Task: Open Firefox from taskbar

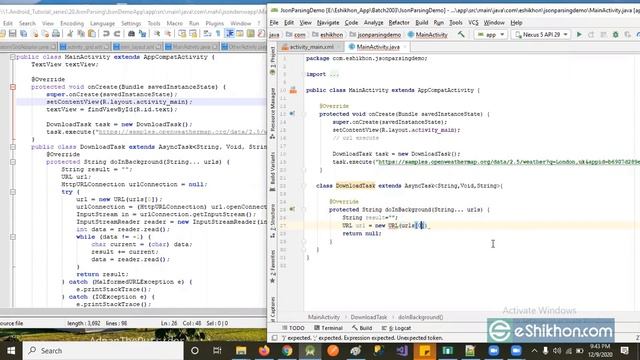Action: (264, 351)
